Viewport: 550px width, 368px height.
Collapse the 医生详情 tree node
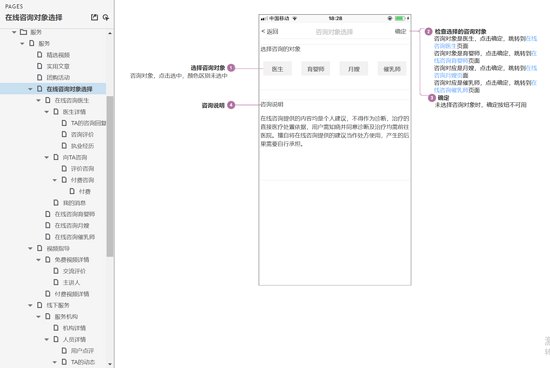pyautogui.click(x=47, y=112)
